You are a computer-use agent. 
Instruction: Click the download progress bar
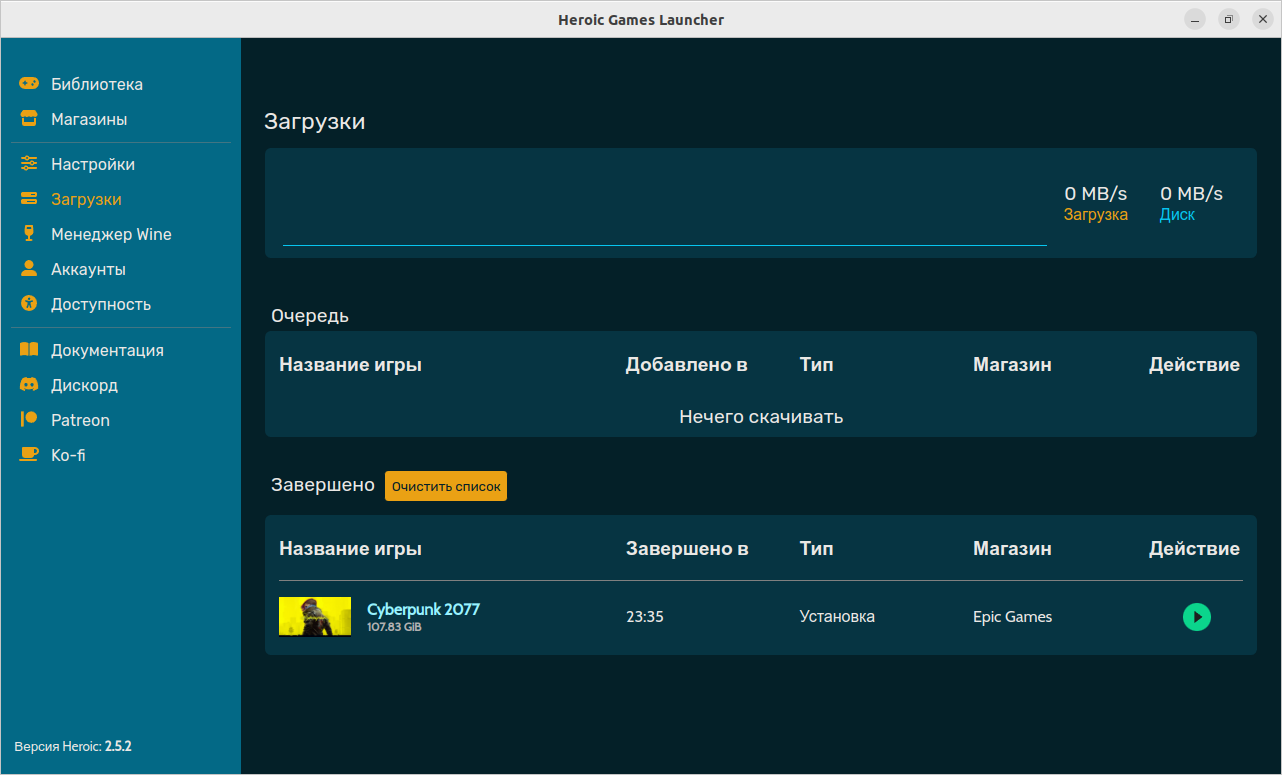(x=665, y=244)
